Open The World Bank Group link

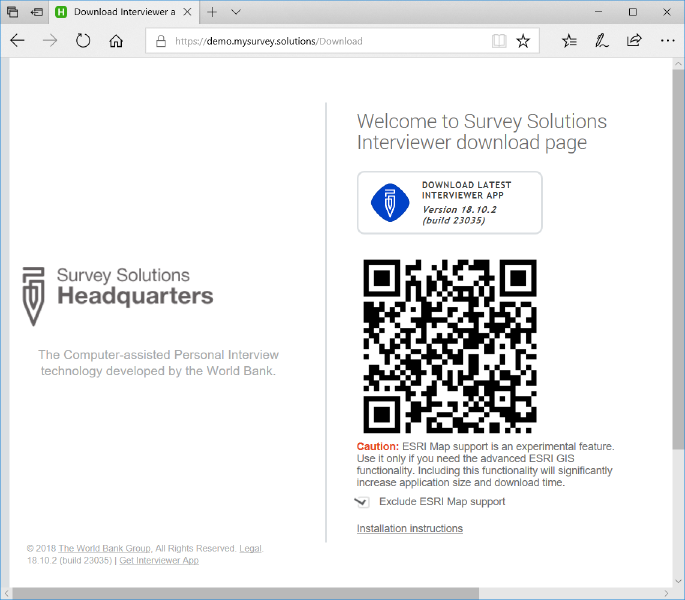(x=104, y=548)
